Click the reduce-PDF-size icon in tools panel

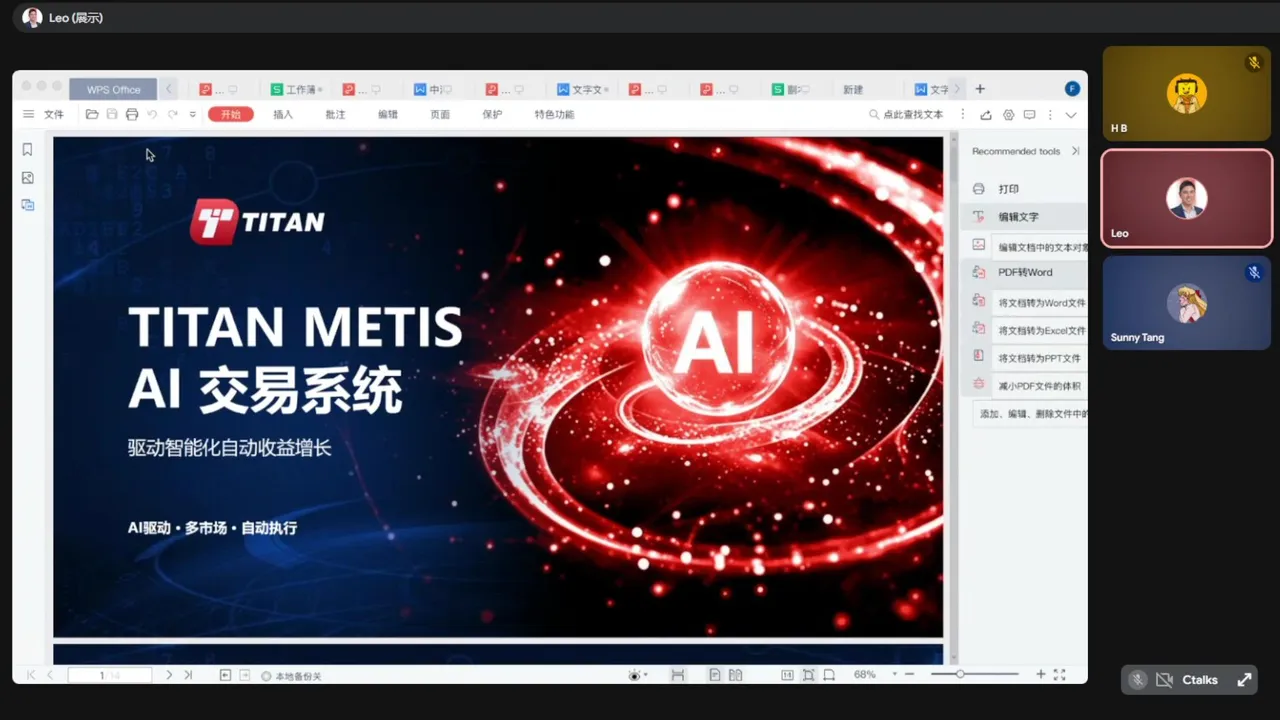(x=979, y=384)
